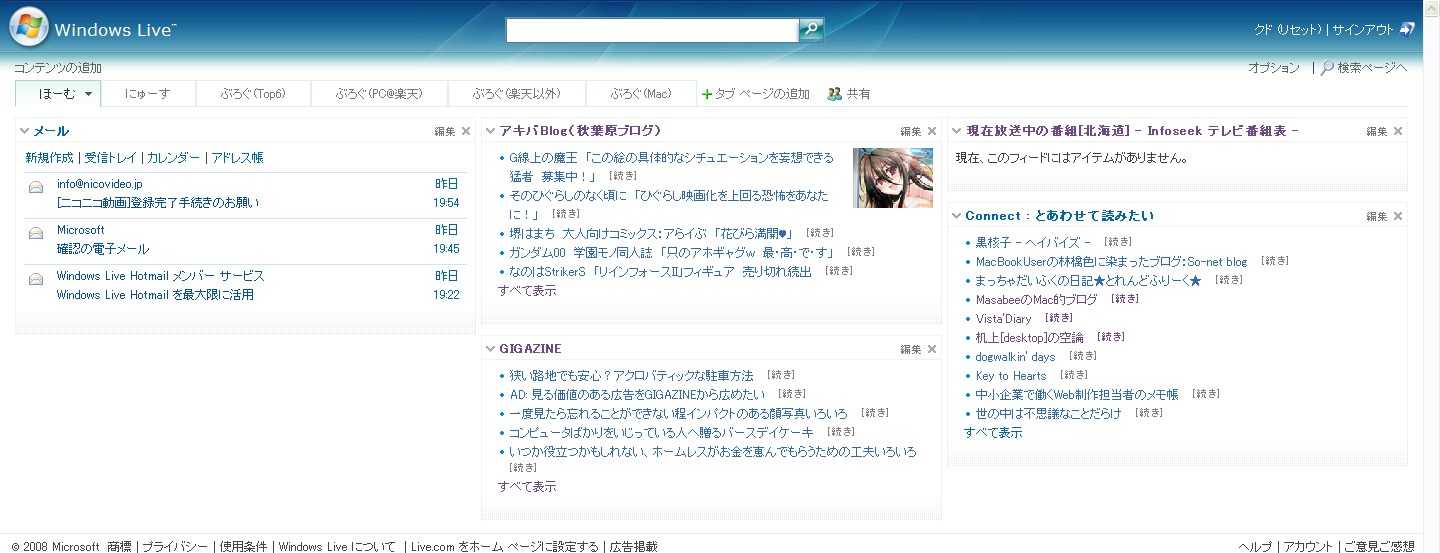Open コンピュータばかりをいじっている人へ贈るバースデイケーキ article

click(662, 432)
